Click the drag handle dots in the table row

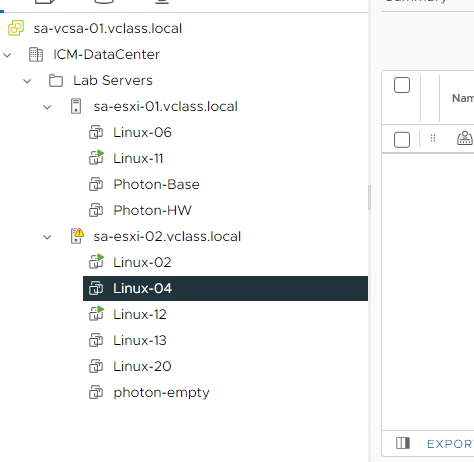pos(433,138)
